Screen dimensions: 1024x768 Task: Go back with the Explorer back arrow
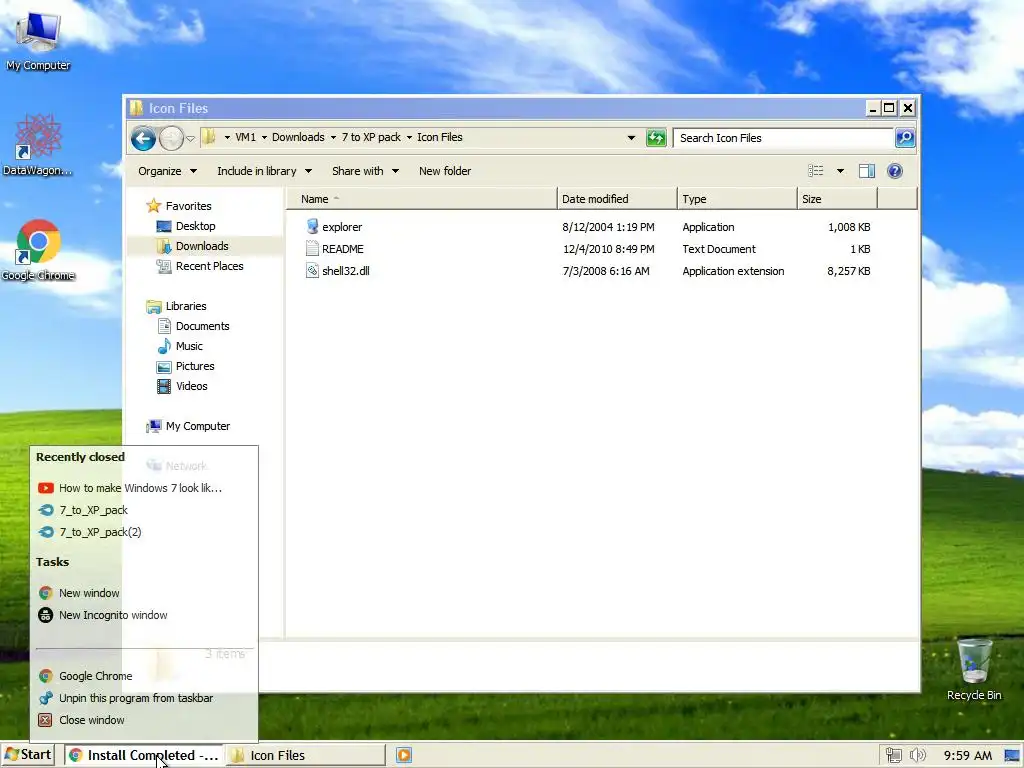143,138
